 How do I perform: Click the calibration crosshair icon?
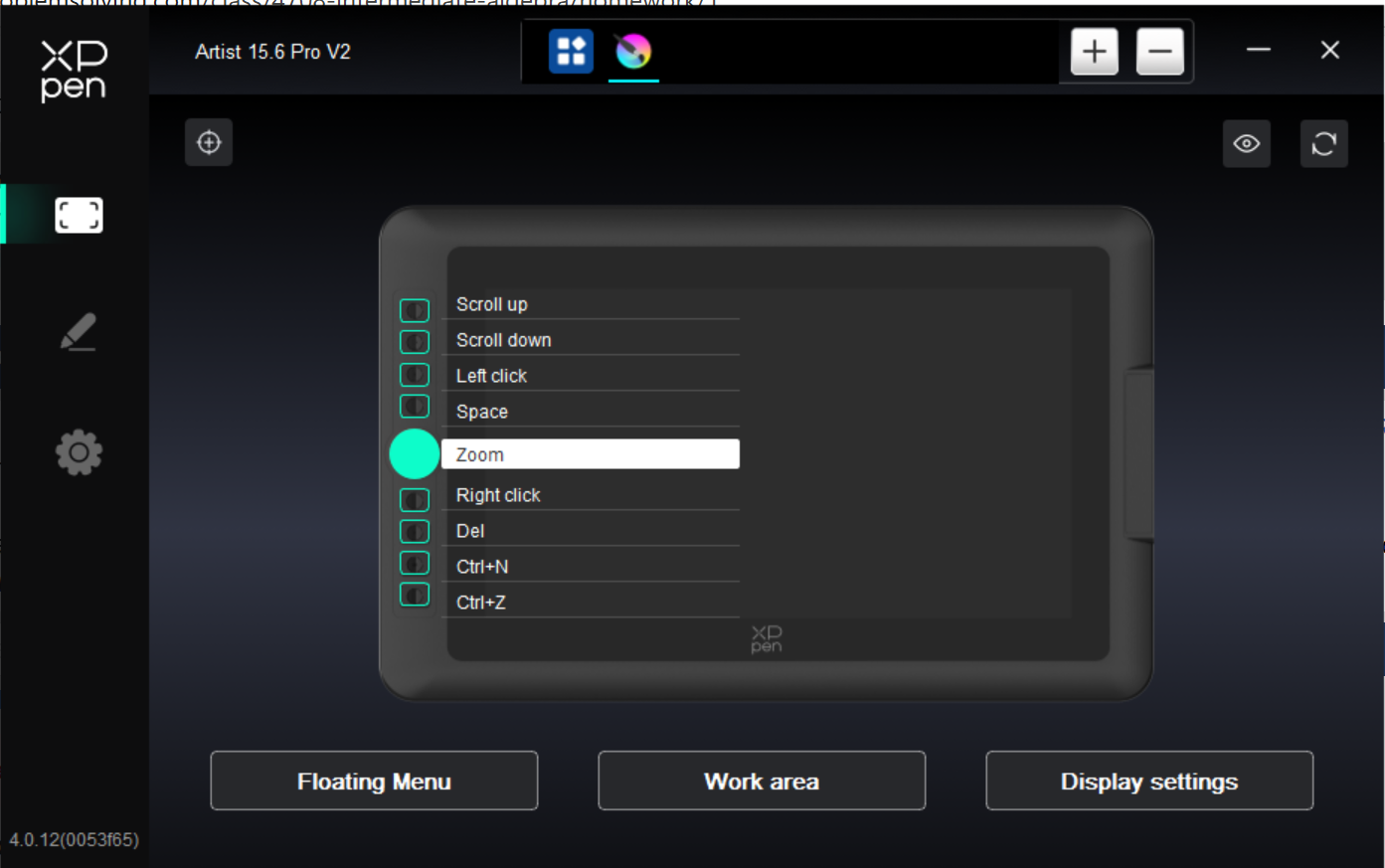pos(209,142)
